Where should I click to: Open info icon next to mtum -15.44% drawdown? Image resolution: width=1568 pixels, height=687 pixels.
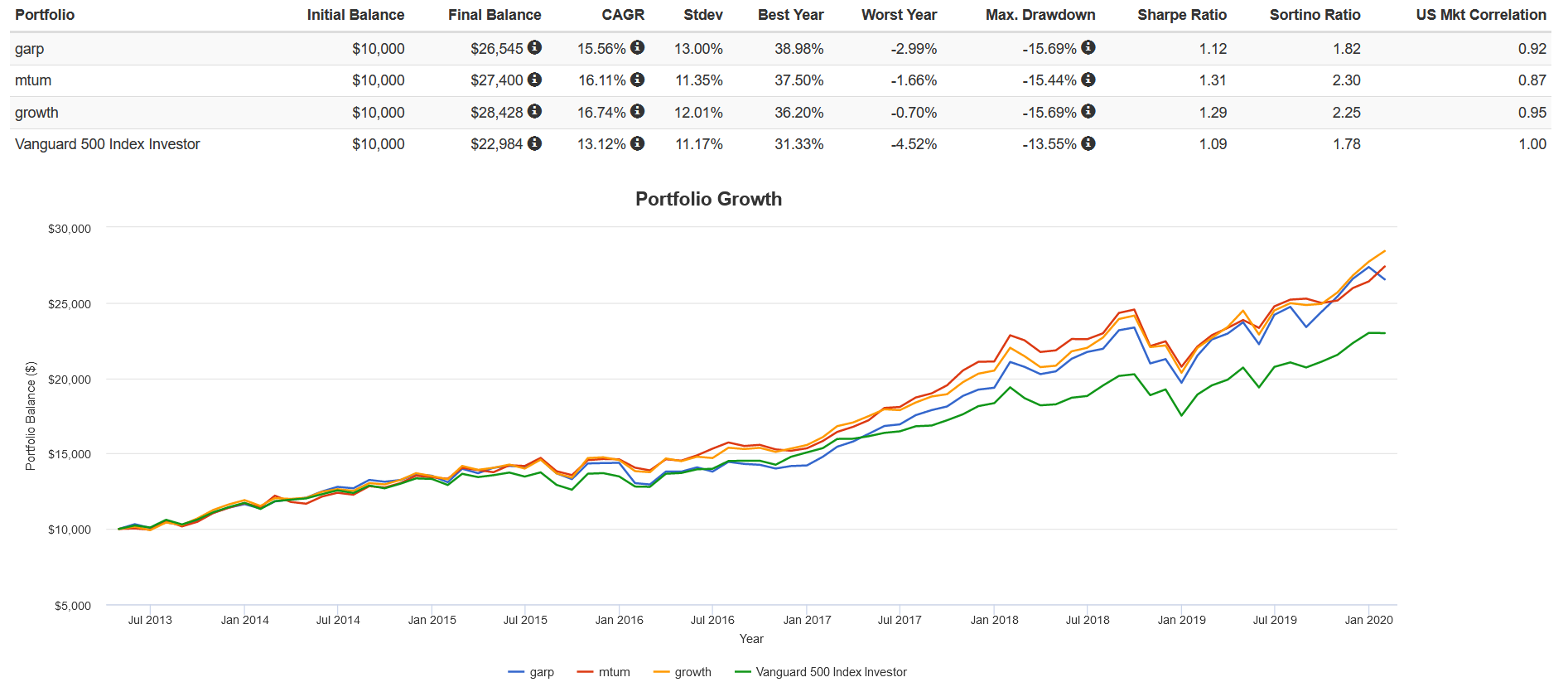pyautogui.click(x=1088, y=80)
